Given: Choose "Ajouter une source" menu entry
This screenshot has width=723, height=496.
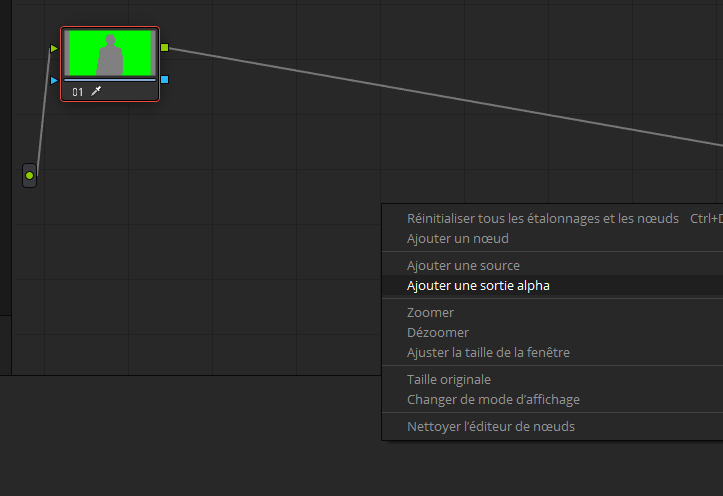Looking at the screenshot, I should (x=463, y=265).
